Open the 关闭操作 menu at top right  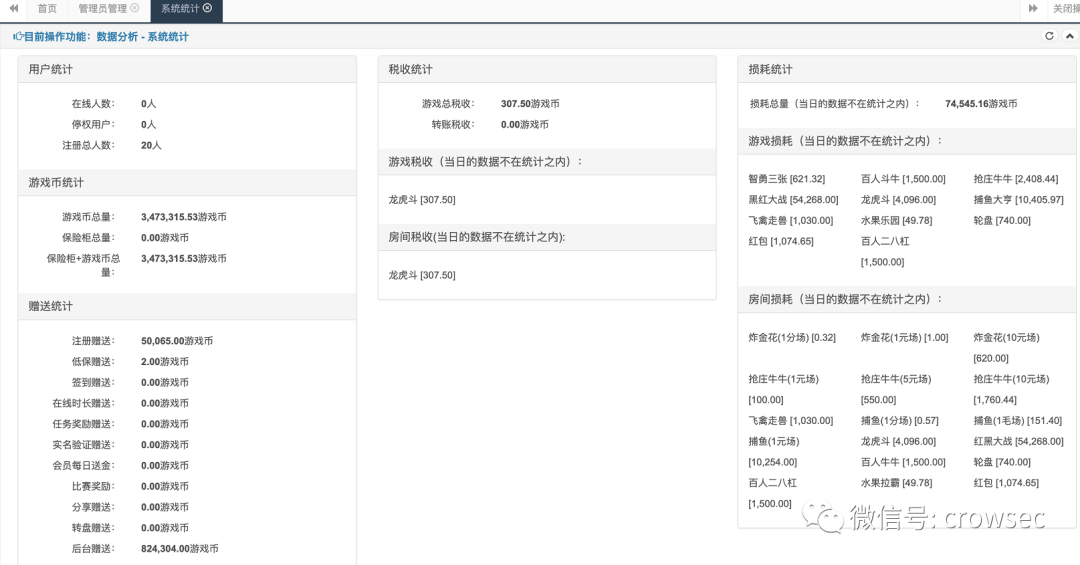pos(1066,9)
